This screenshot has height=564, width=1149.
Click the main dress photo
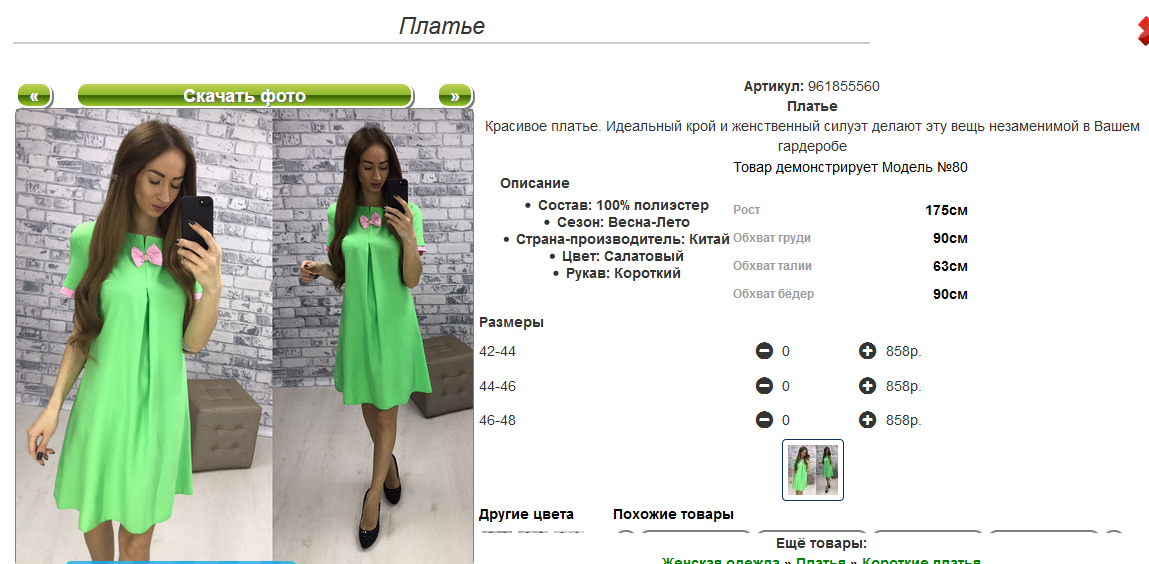pyautogui.click(x=245, y=336)
